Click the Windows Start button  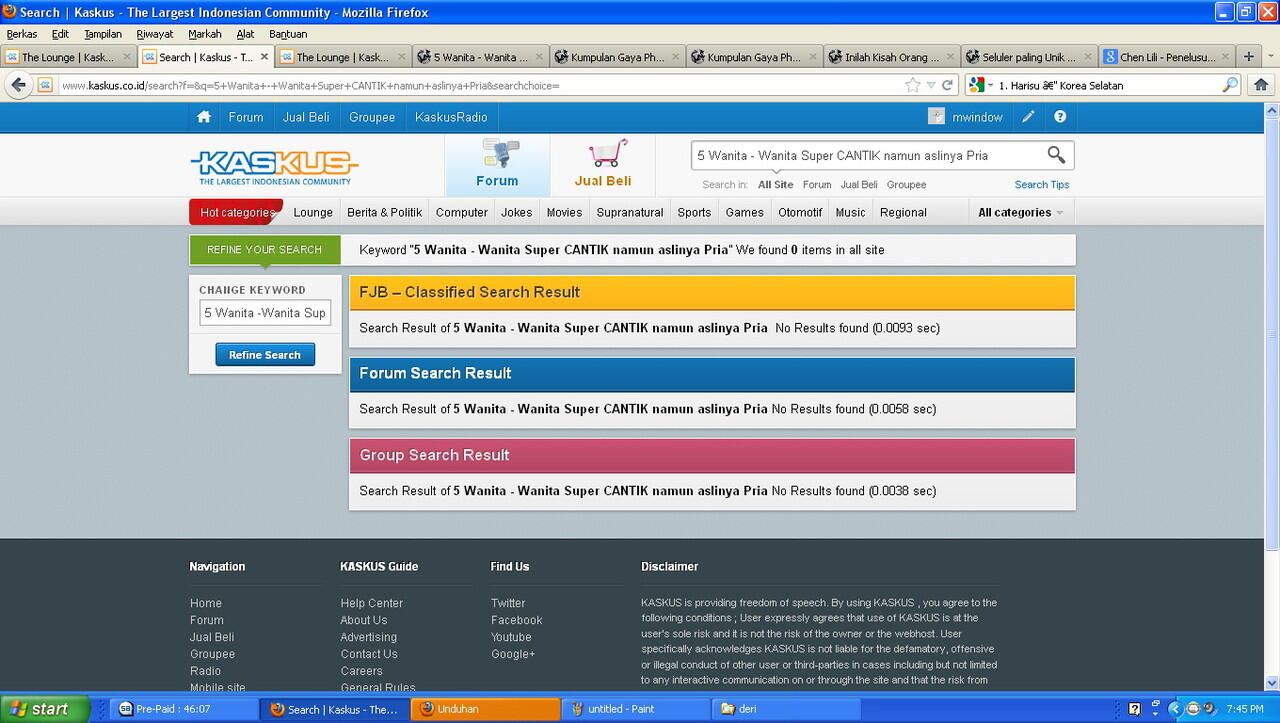click(x=45, y=709)
